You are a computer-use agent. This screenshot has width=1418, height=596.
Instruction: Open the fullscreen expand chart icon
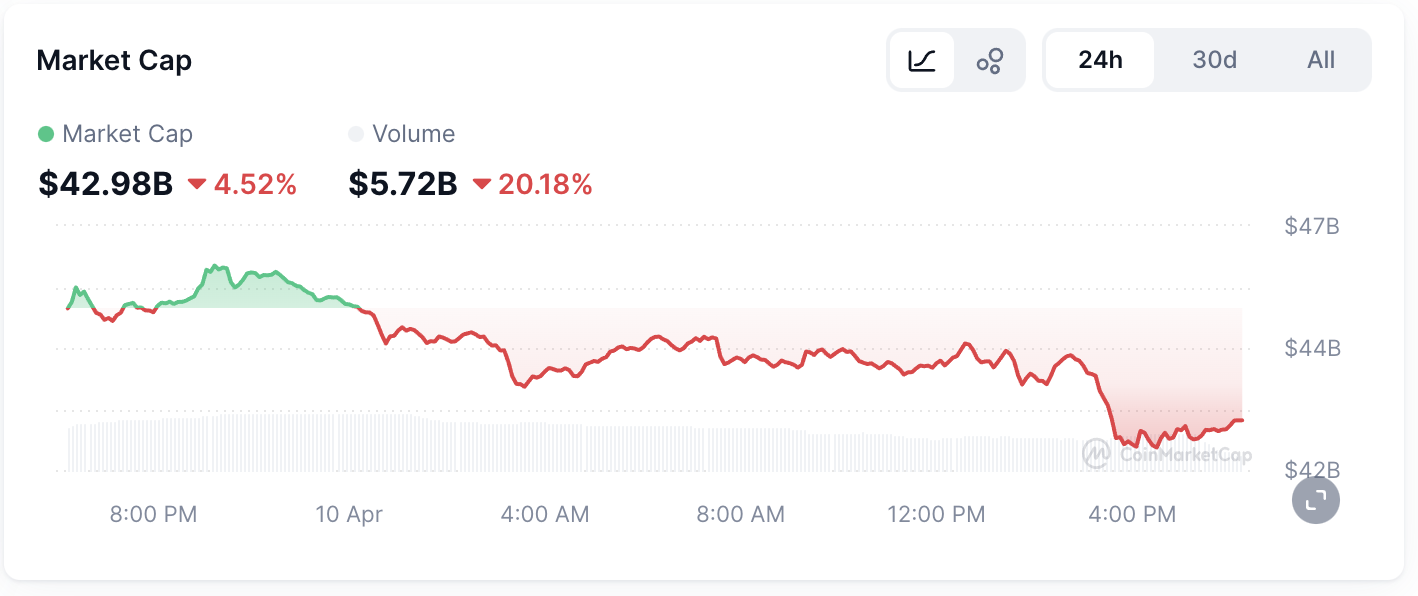click(x=1315, y=499)
